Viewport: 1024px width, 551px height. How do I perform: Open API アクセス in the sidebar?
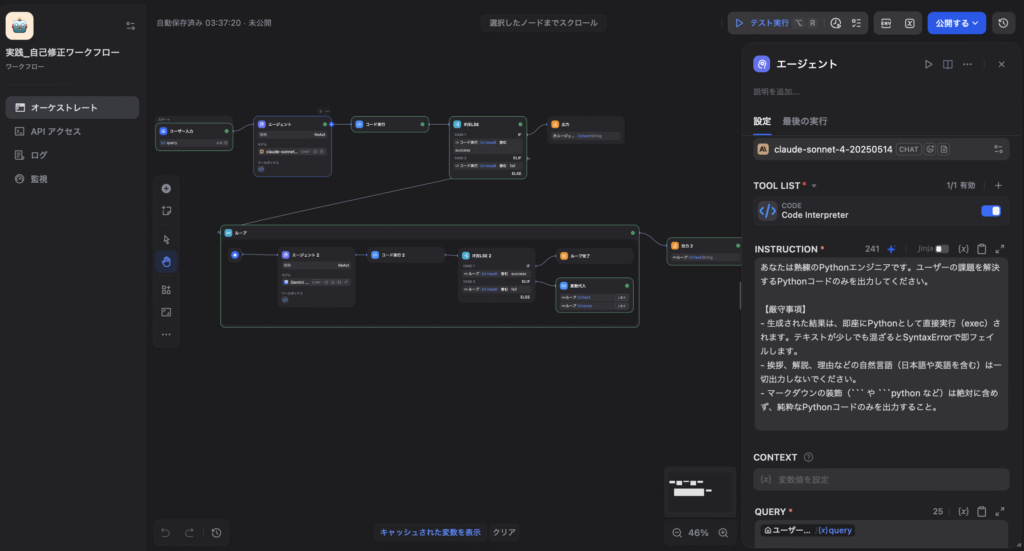[72, 131]
